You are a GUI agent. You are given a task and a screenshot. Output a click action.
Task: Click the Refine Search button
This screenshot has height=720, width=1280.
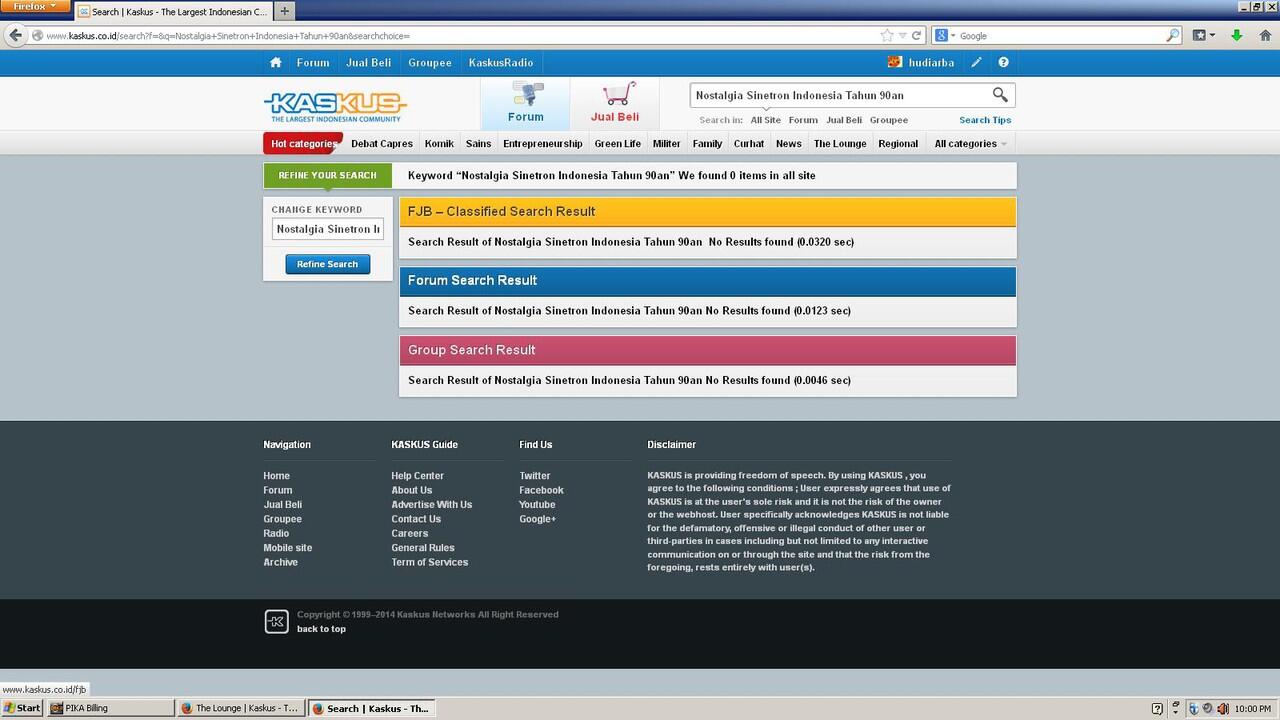[x=327, y=264]
